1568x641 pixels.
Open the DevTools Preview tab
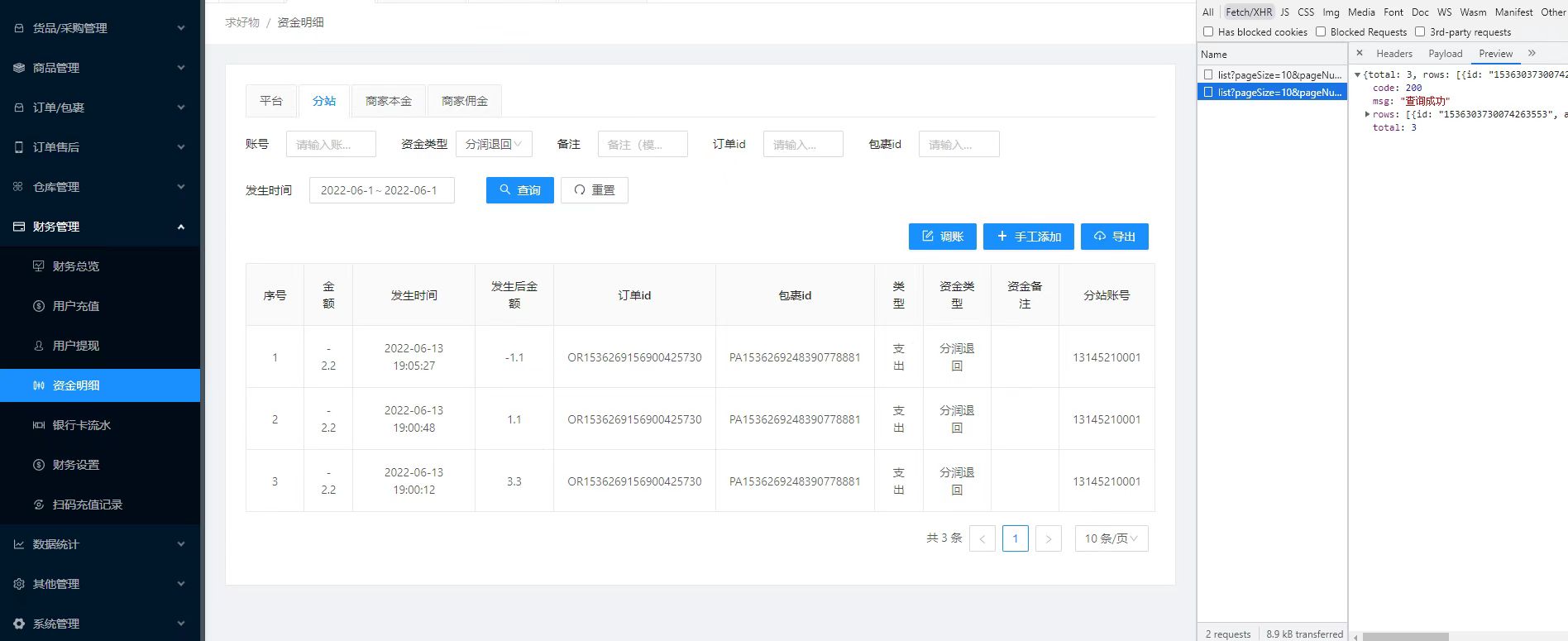click(1496, 54)
